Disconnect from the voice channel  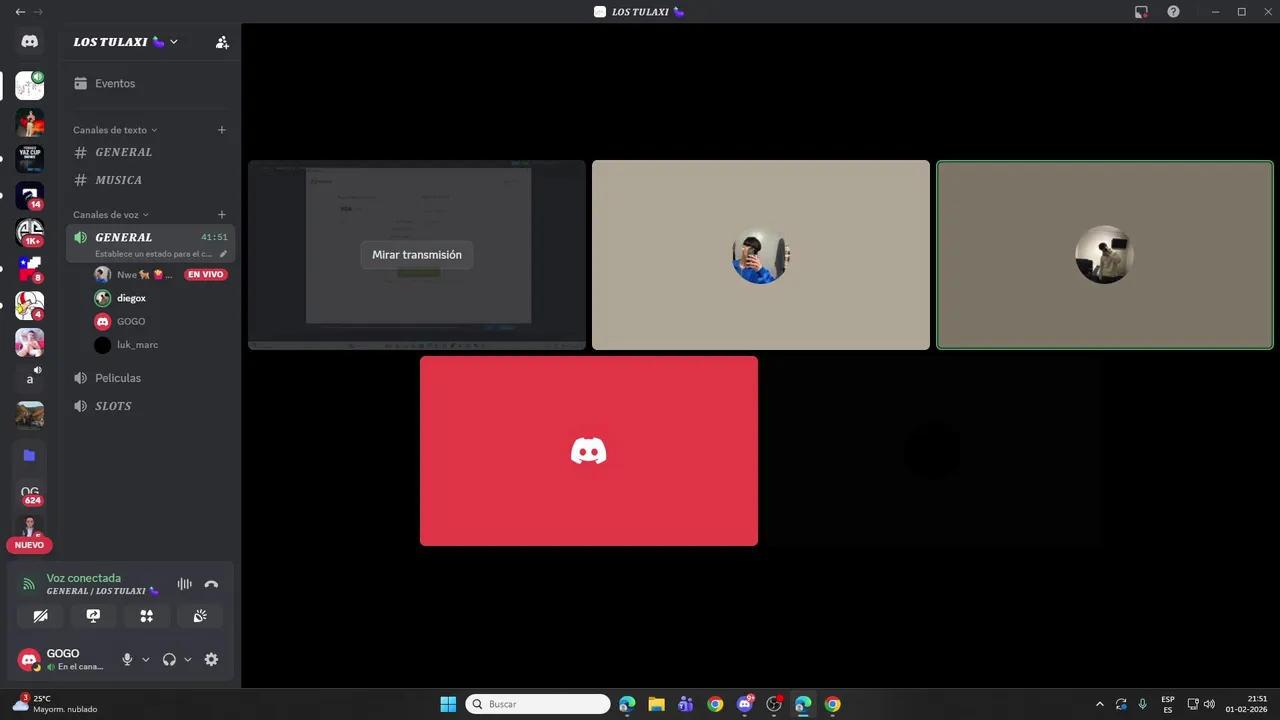click(211, 584)
